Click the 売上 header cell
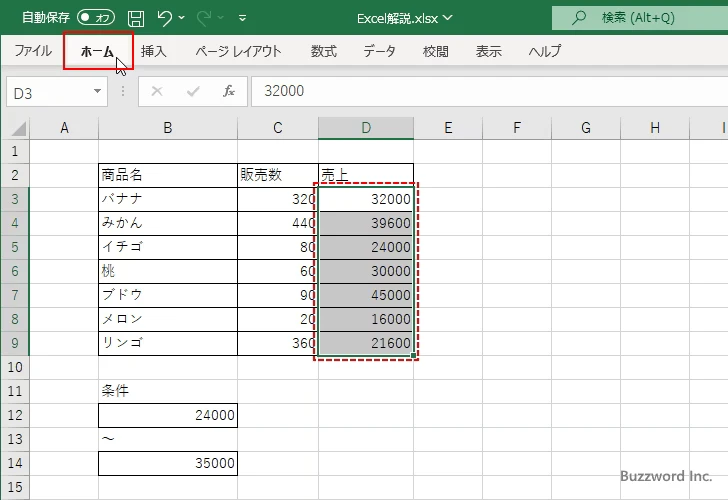 [x=366, y=175]
